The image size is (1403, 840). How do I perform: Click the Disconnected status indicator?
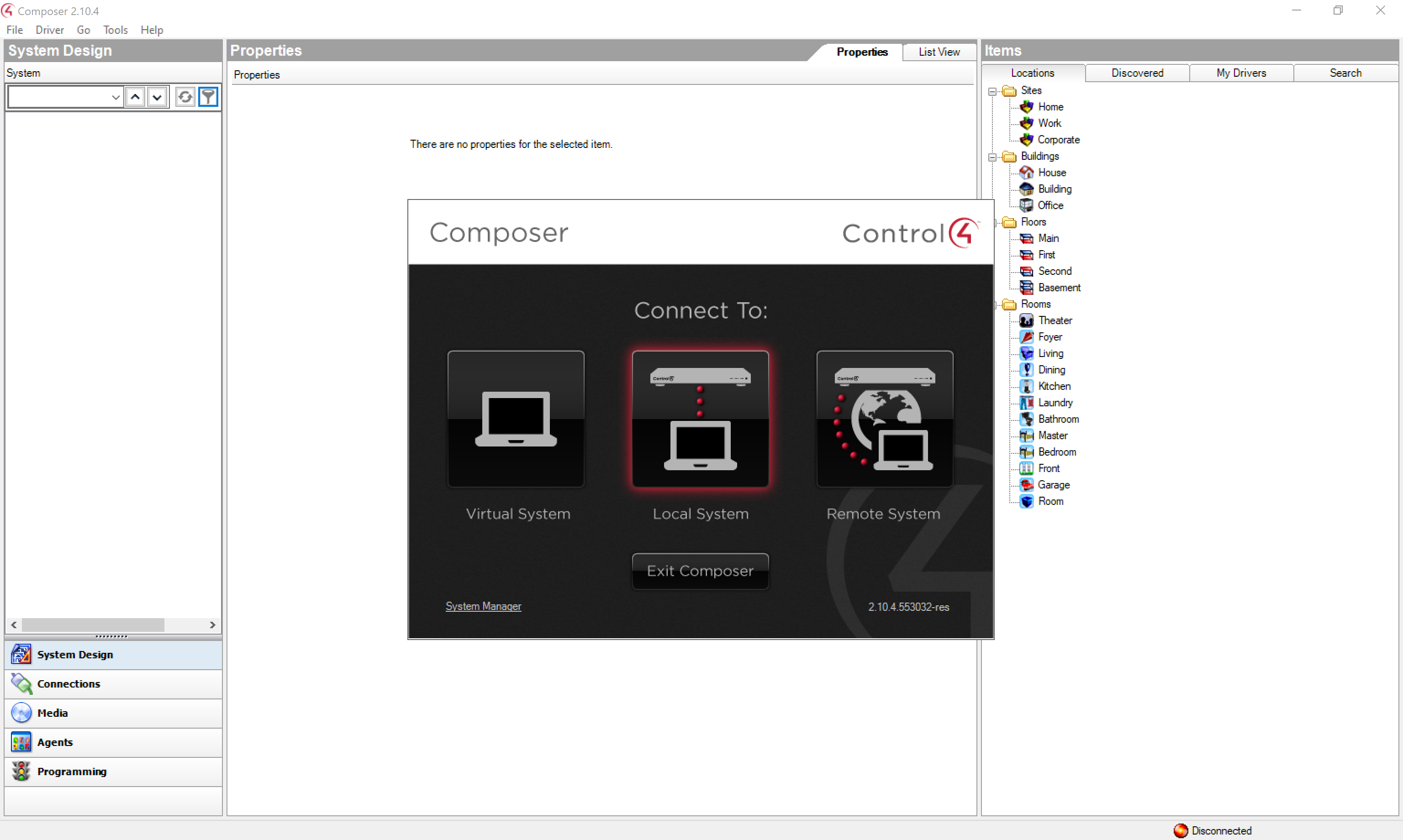[x=1213, y=830]
